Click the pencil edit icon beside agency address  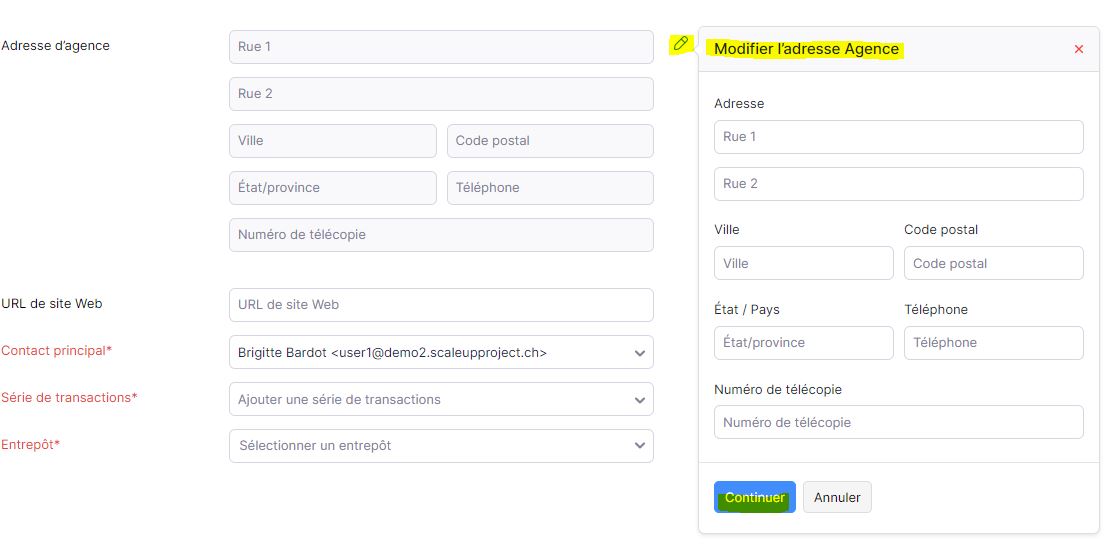point(681,43)
